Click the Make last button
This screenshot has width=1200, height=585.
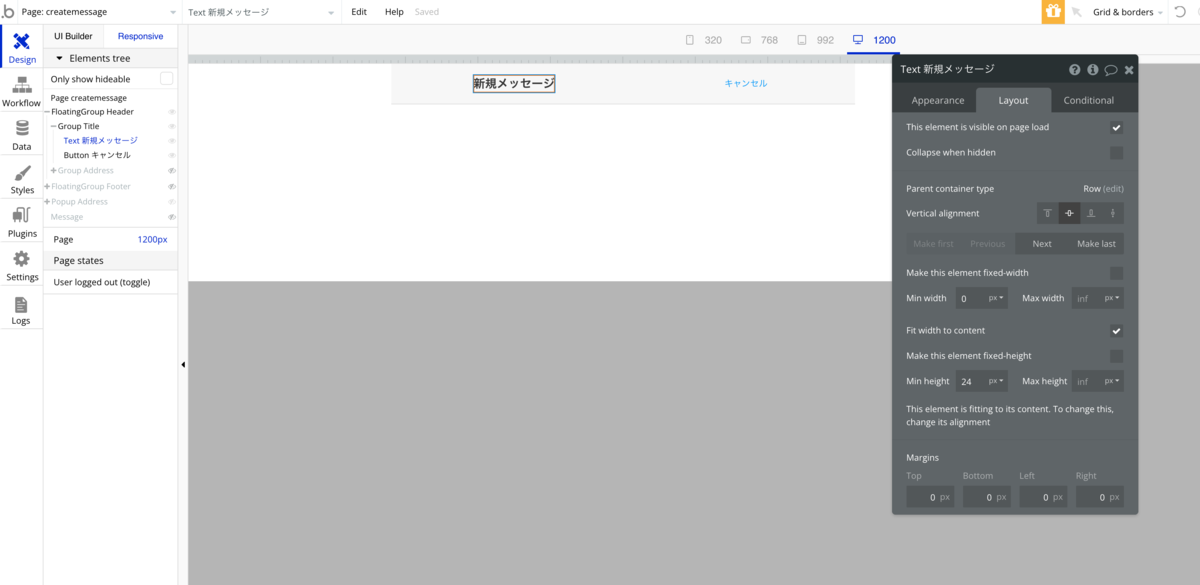1096,244
